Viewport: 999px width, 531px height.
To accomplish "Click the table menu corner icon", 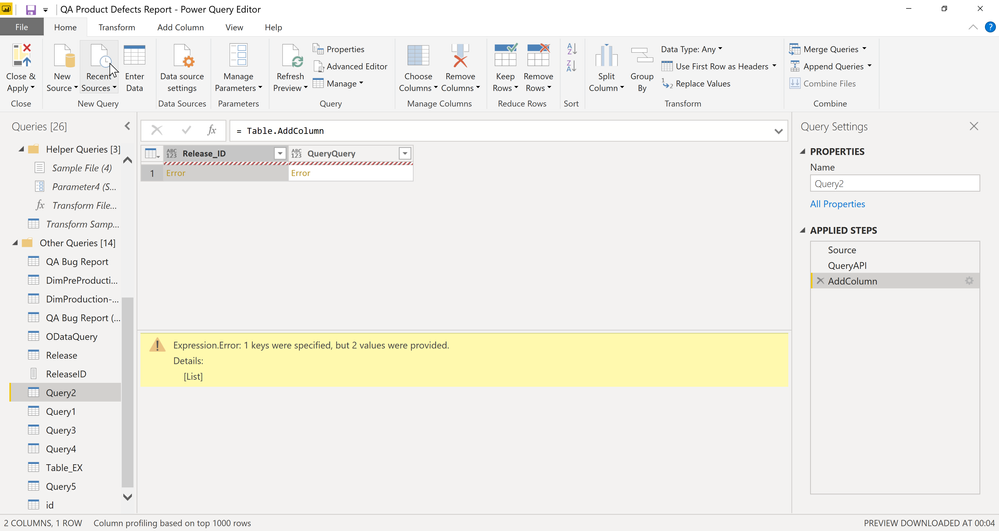I will 152,154.
